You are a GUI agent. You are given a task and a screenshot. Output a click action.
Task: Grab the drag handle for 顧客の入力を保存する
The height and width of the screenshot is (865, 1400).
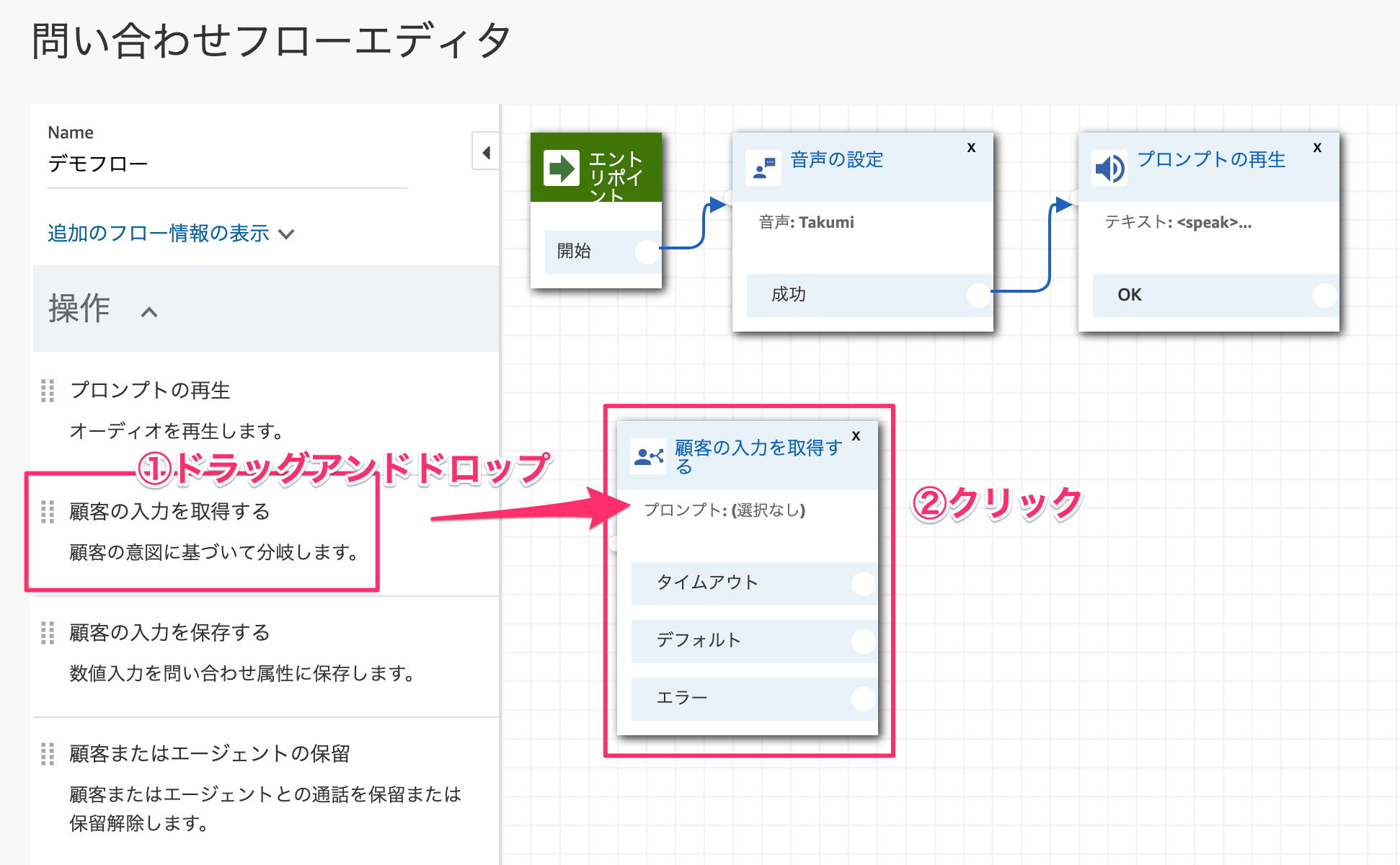pyautogui.click(x=48, y=632)
